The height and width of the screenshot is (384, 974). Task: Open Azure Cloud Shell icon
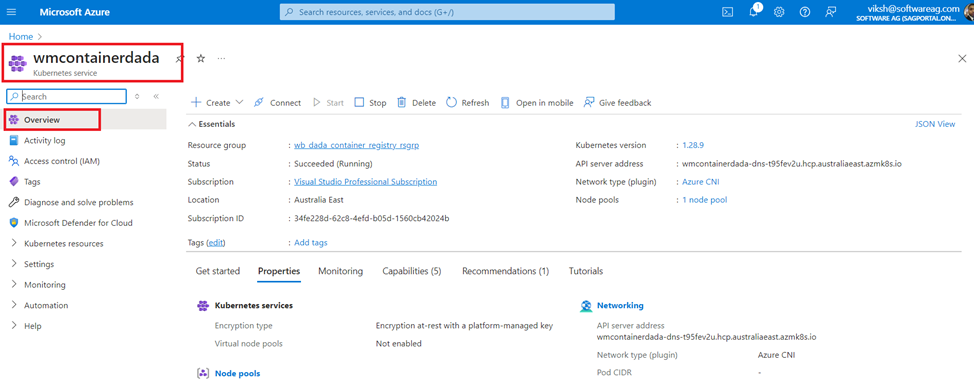(x=727, y=12)
